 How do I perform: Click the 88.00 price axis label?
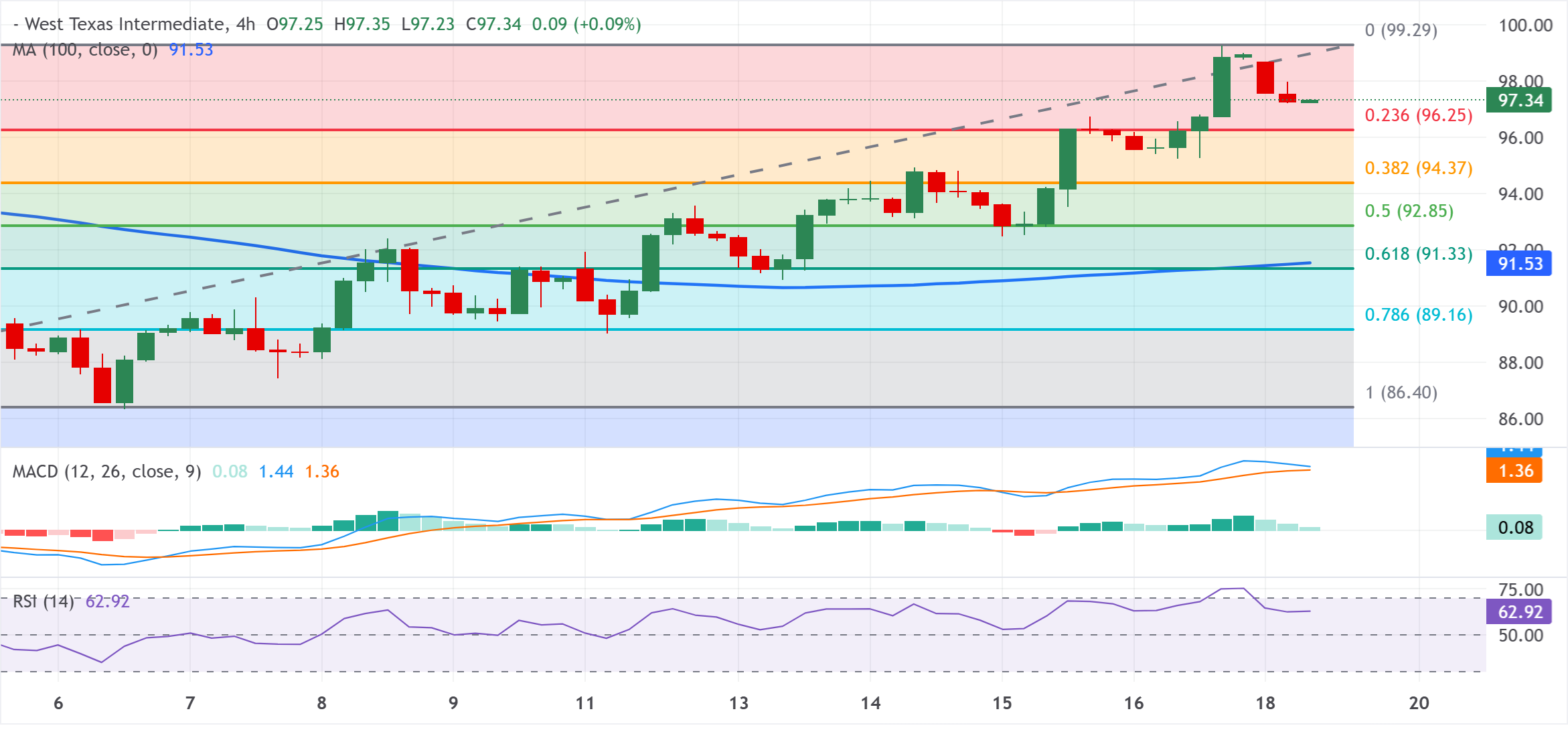pos(1520,363)
